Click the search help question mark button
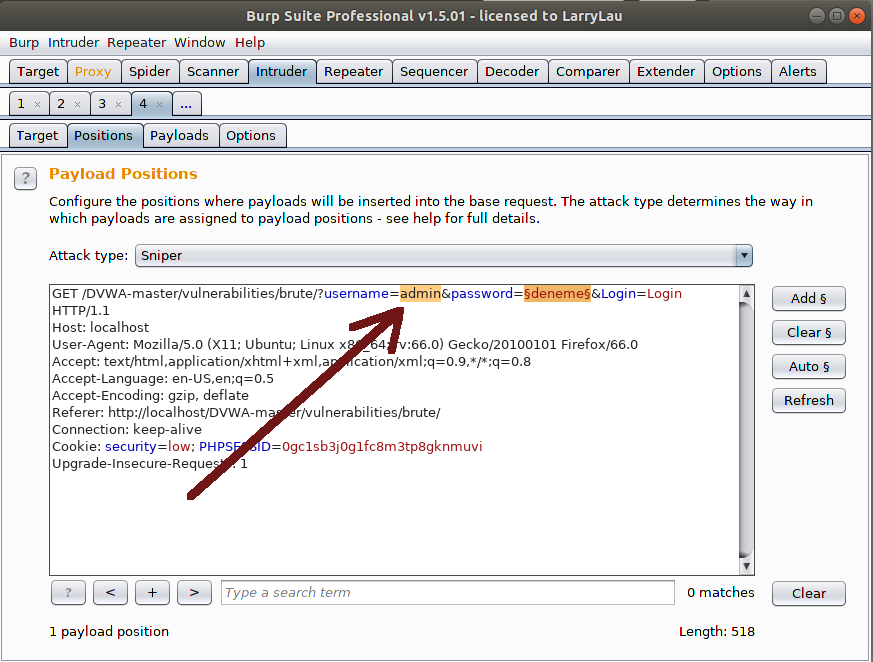Viewport: 873px width, 662px height. click(x=68, y=592)
